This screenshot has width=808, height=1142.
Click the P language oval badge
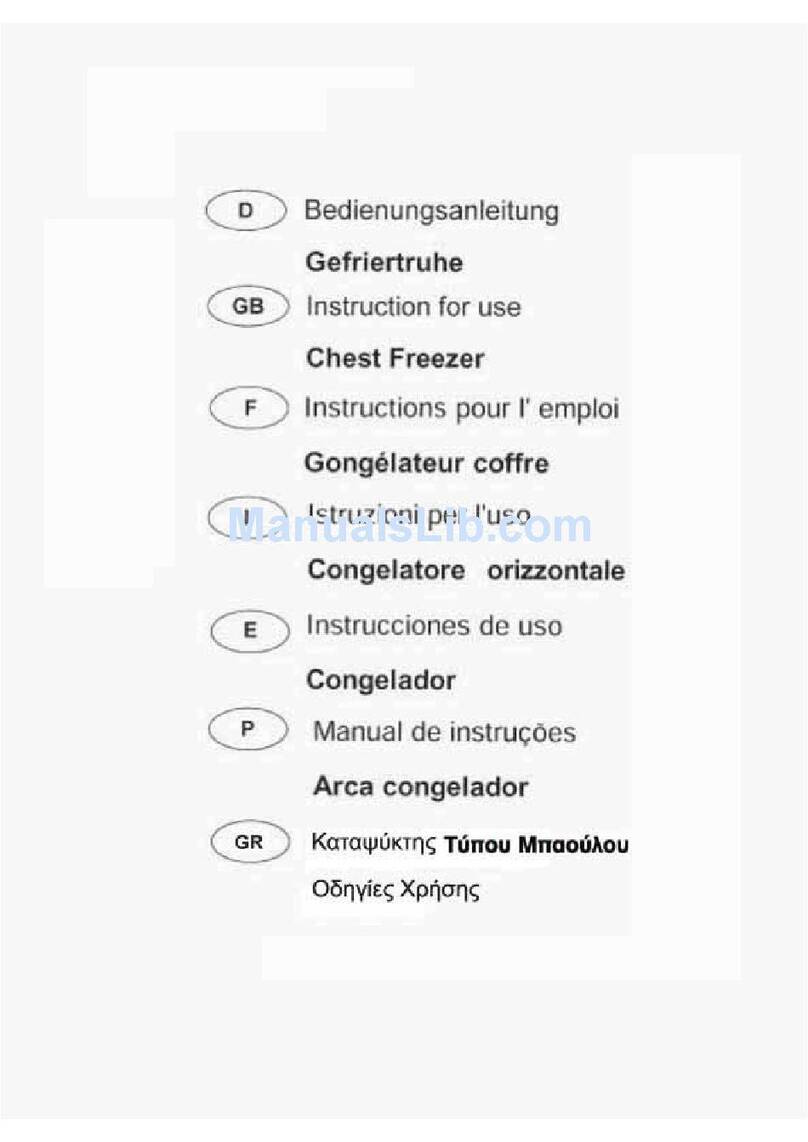tap(248, 729)
